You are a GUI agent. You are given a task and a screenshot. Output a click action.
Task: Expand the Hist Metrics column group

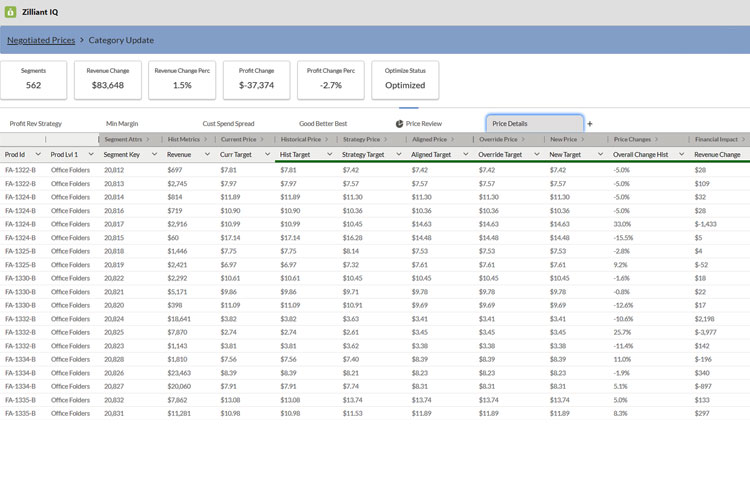pos(205,139)
